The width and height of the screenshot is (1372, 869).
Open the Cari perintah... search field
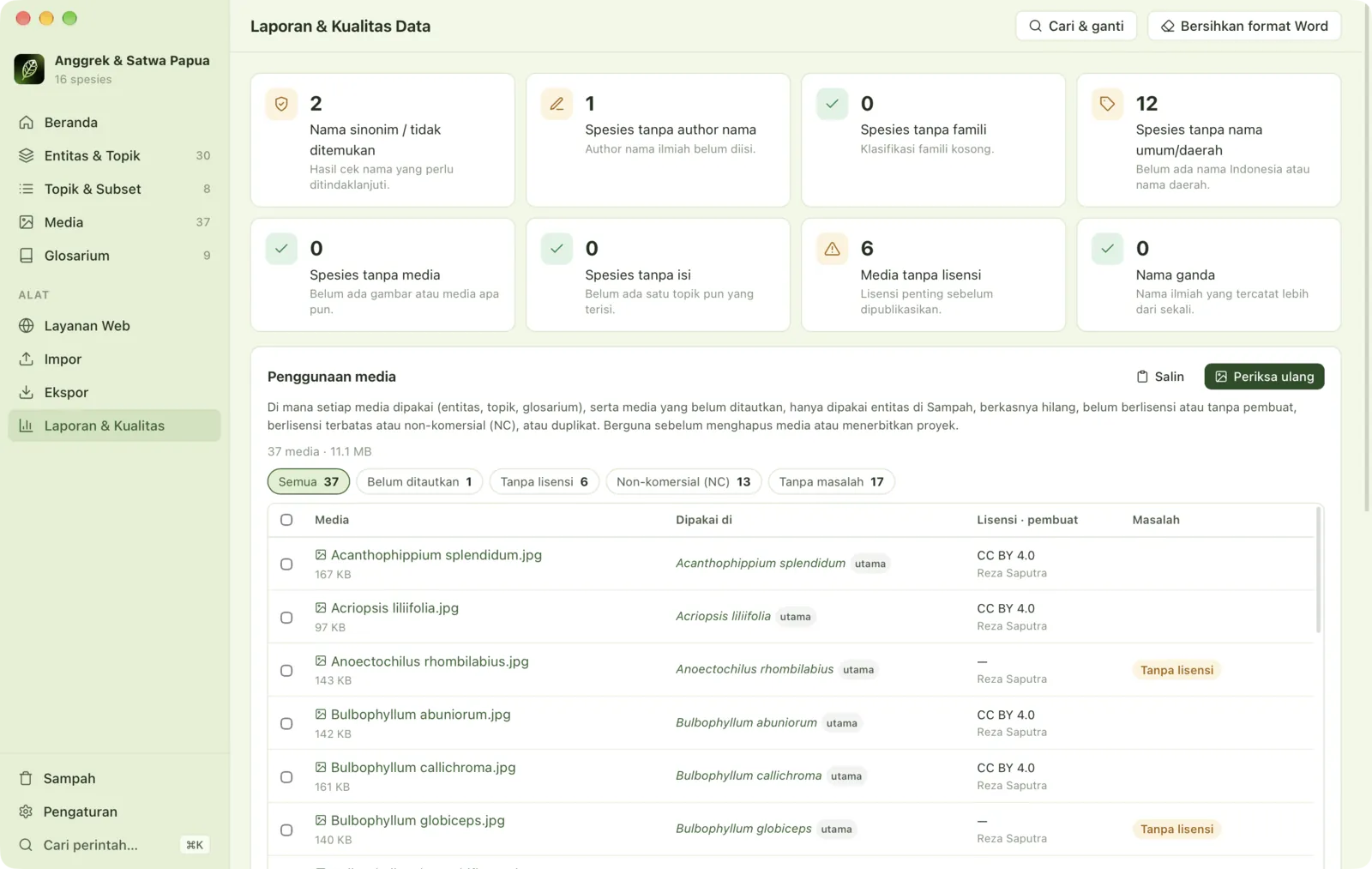(x=114, y=845)
